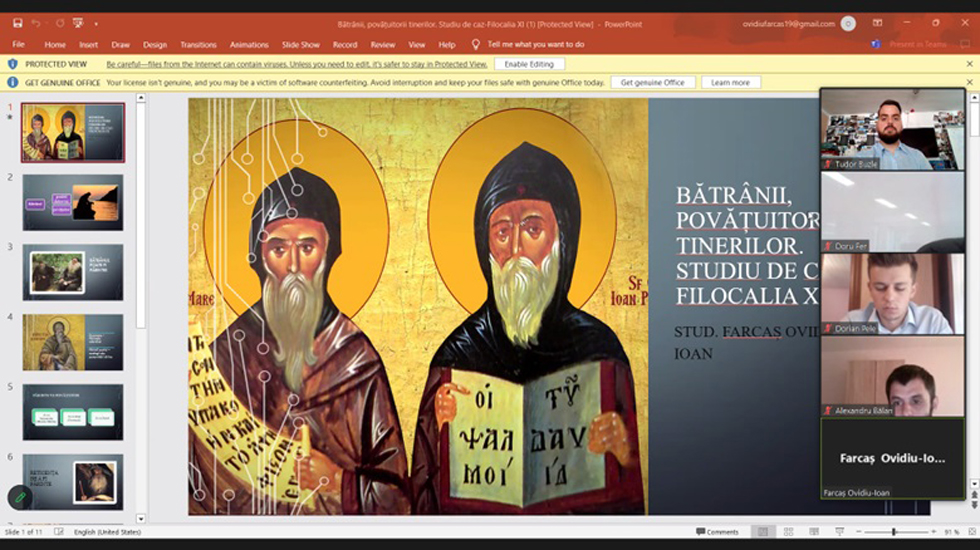This screenshot has height=550, width=980.
Task: Click the Undo arrow in the title bar
Action: [36, 23]
